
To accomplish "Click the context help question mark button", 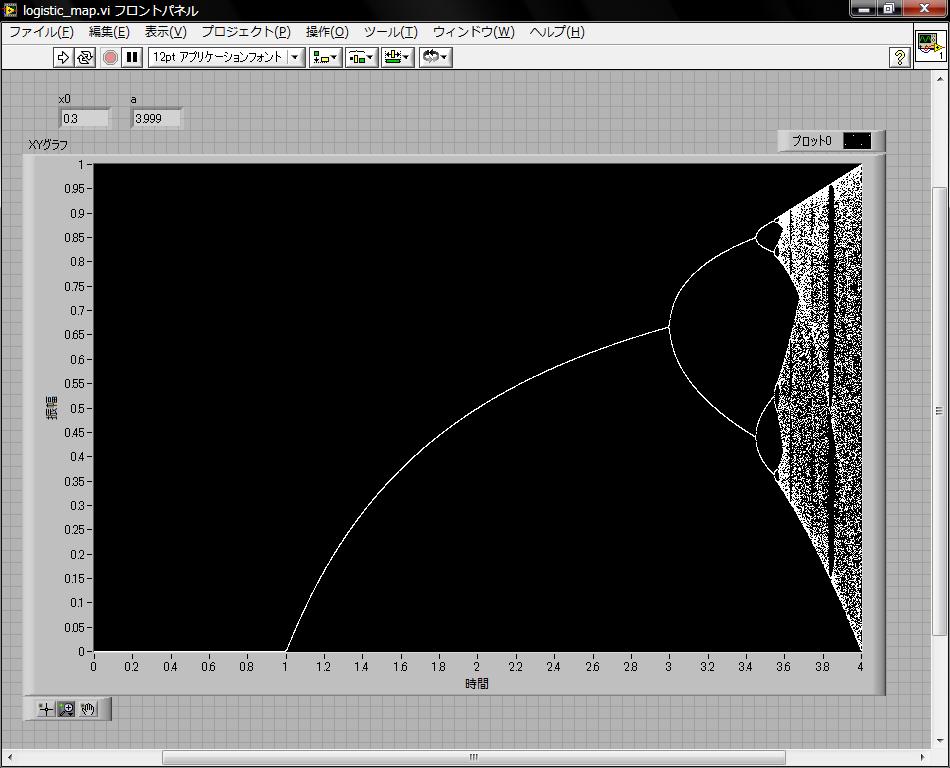I will point(900,58).
